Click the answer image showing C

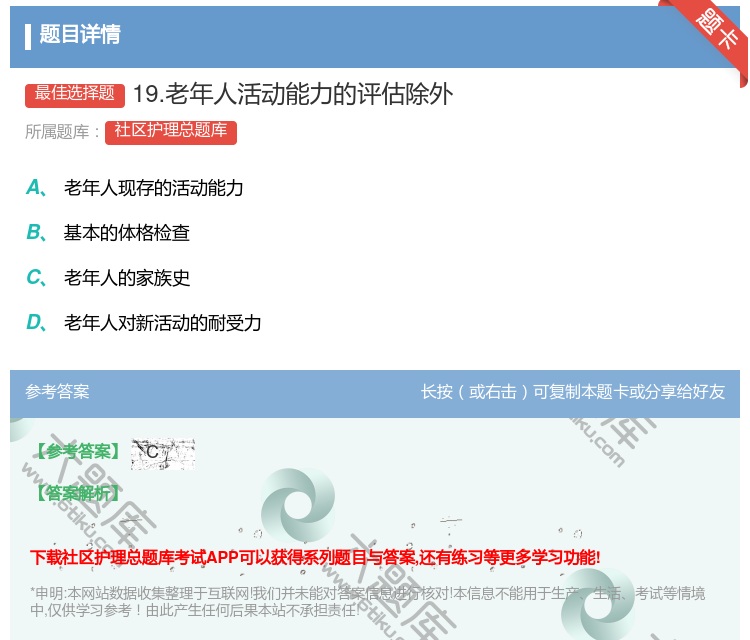click(163, 453)
